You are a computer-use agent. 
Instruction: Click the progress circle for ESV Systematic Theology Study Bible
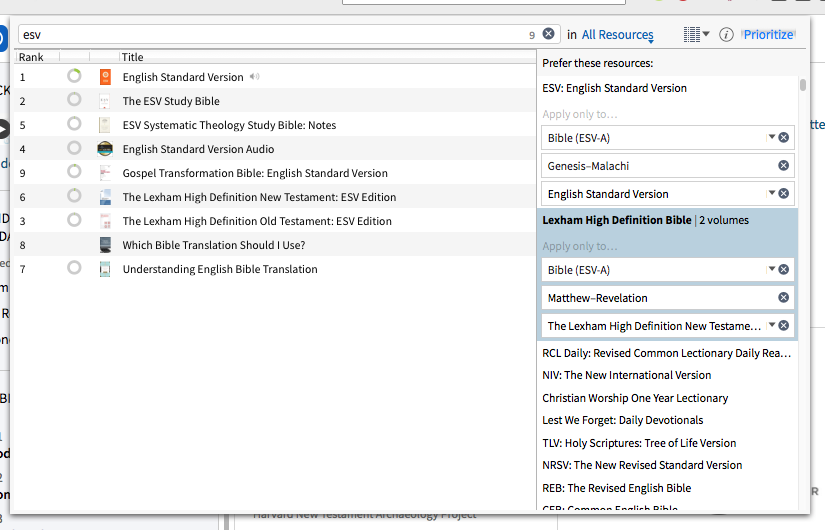[74, 124]
